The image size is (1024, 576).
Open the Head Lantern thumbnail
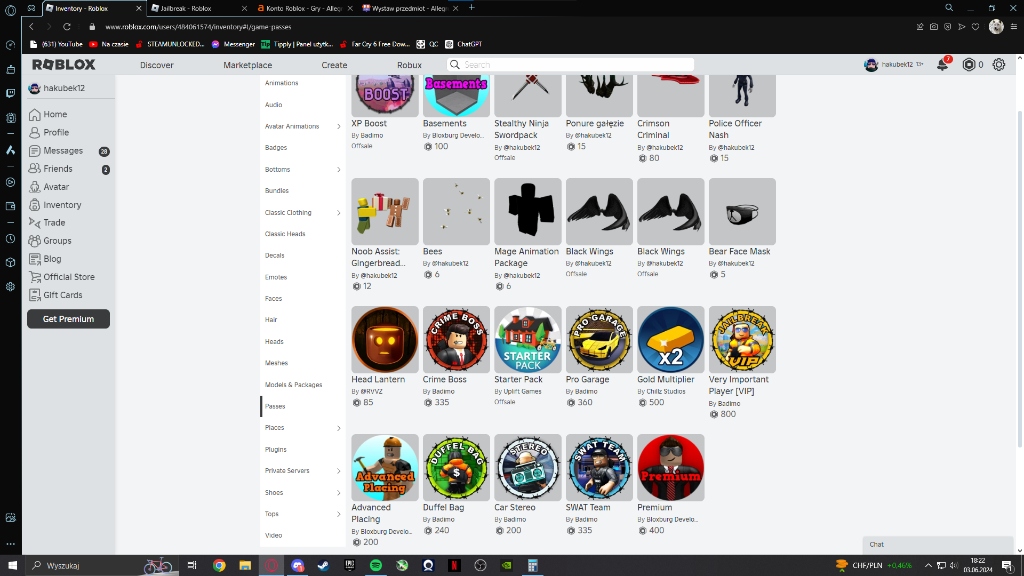385,340
